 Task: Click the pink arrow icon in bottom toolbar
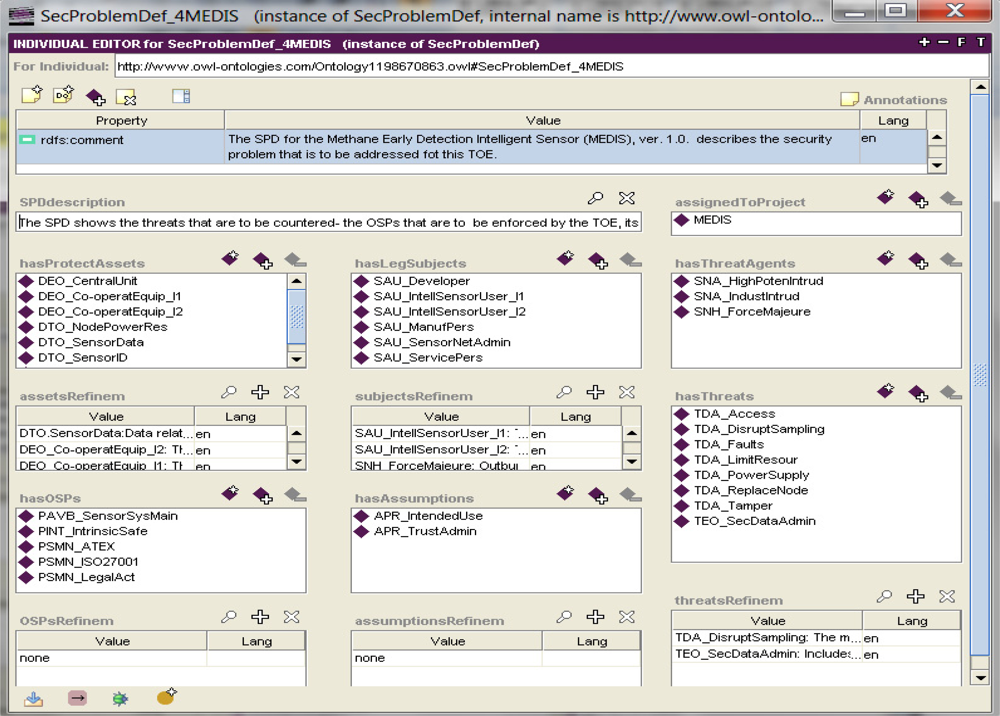tap(77, 698)
